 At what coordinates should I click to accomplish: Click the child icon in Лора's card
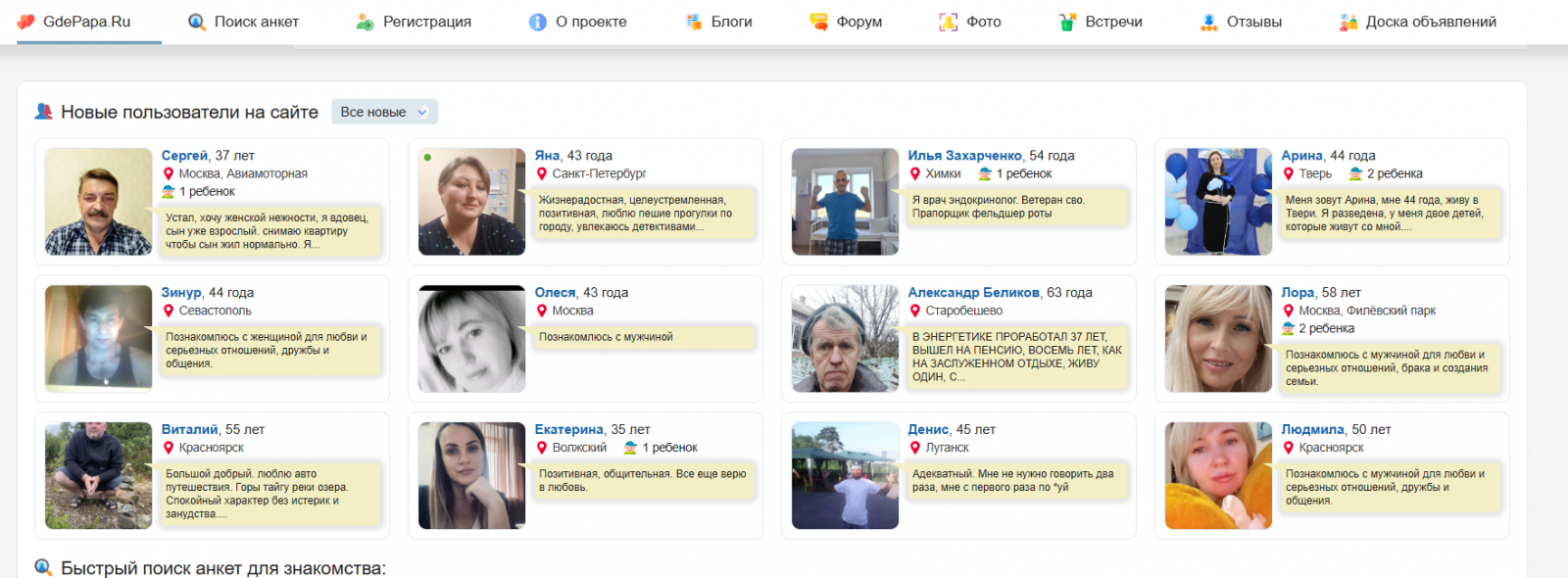point(1289,328)
